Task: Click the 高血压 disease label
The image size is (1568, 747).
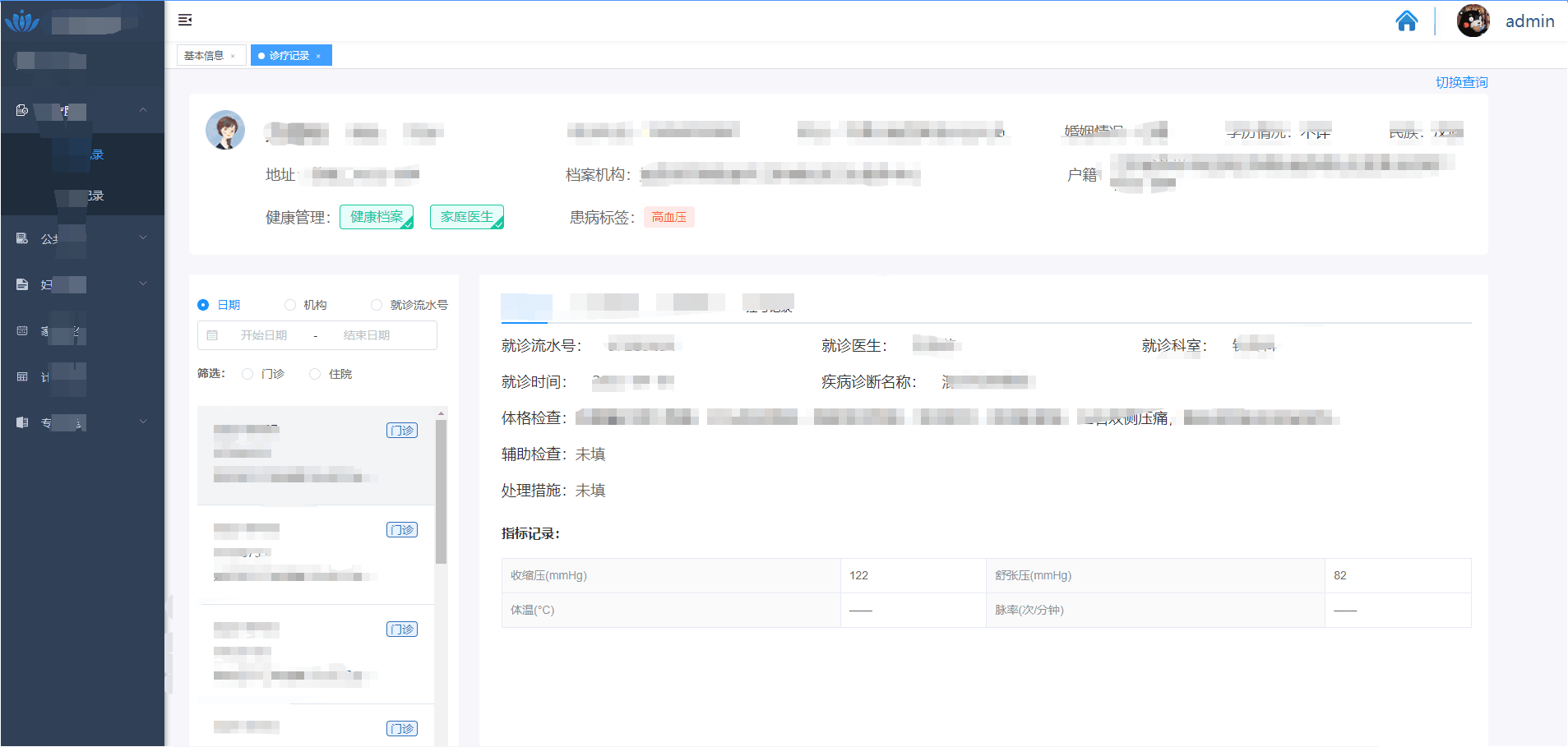Action: [669, 217]
